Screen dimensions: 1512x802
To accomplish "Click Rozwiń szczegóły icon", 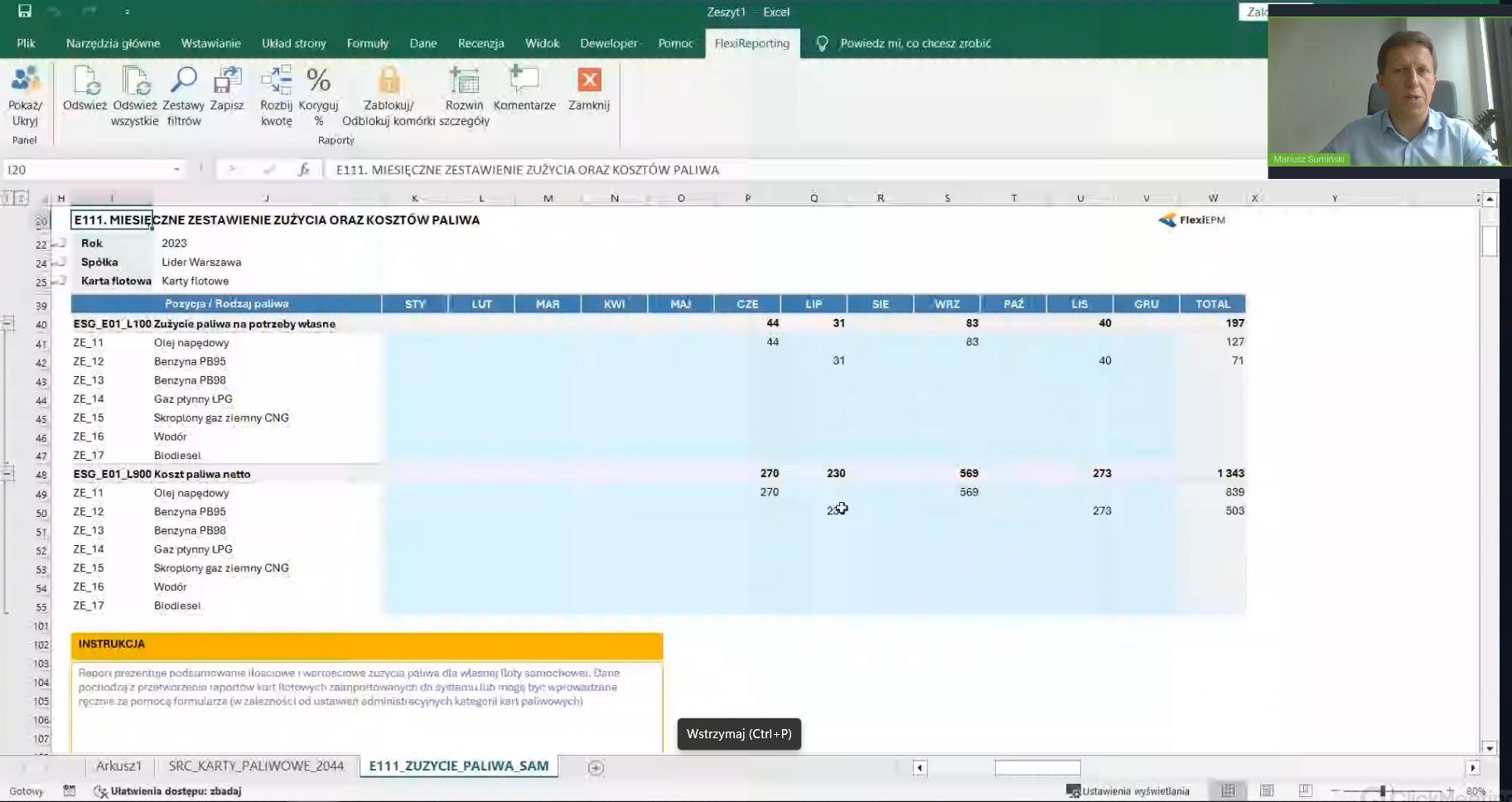I will [x=464, y=81].
